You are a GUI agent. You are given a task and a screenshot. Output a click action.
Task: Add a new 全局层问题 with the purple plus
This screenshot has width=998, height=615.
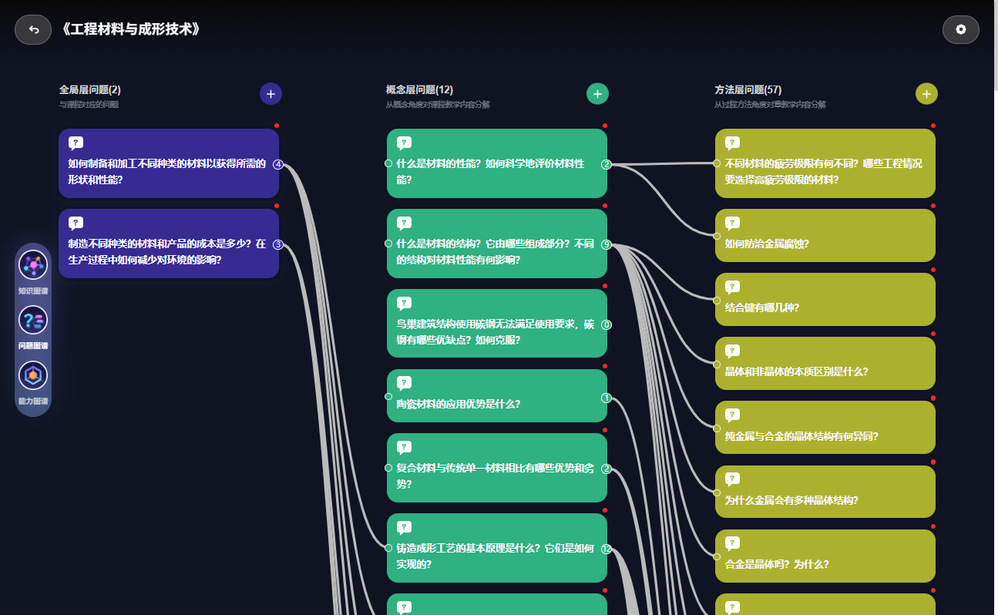tap(270, 94)
